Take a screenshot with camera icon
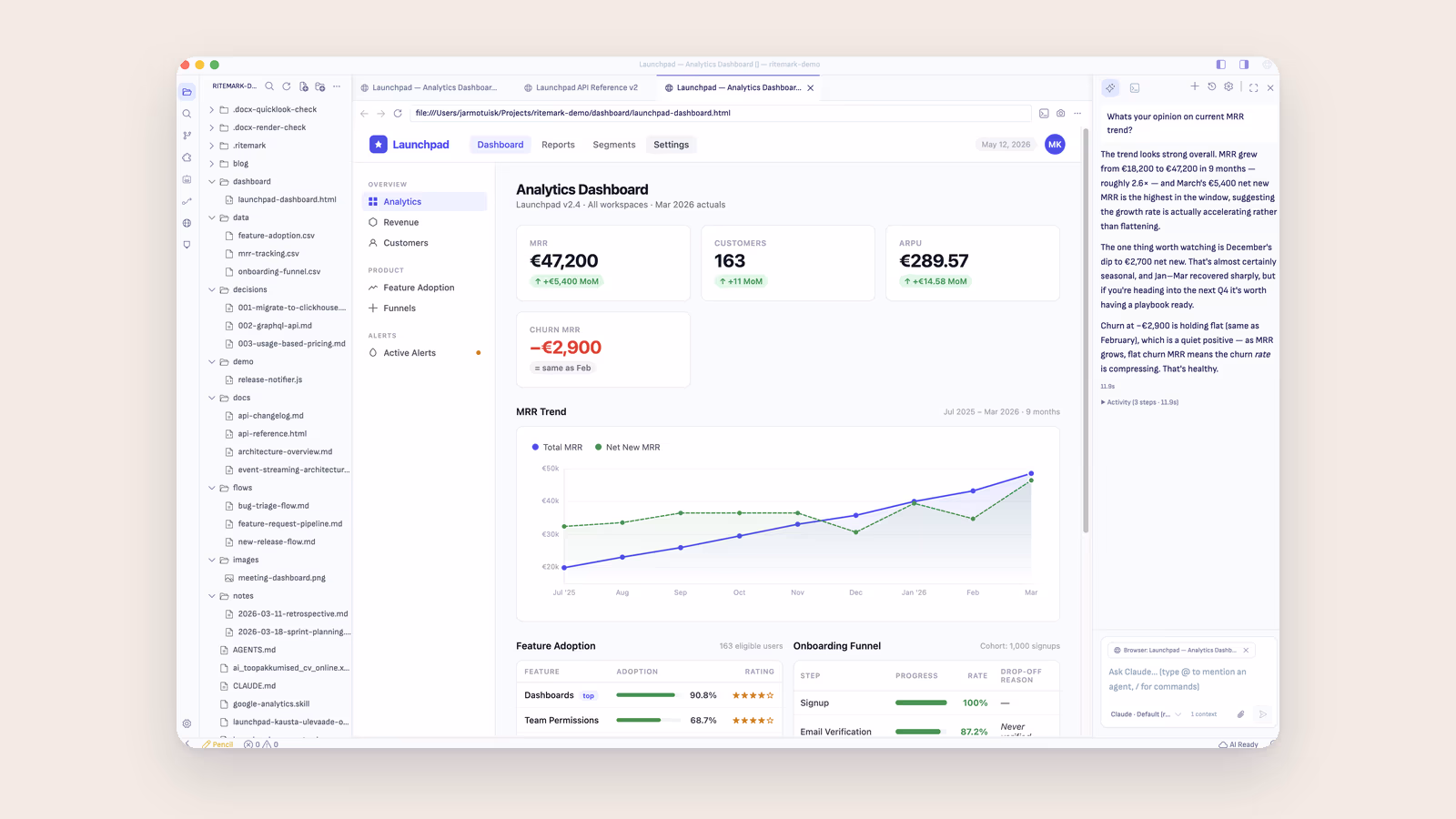1456x819 pixels. [1061, 114]
